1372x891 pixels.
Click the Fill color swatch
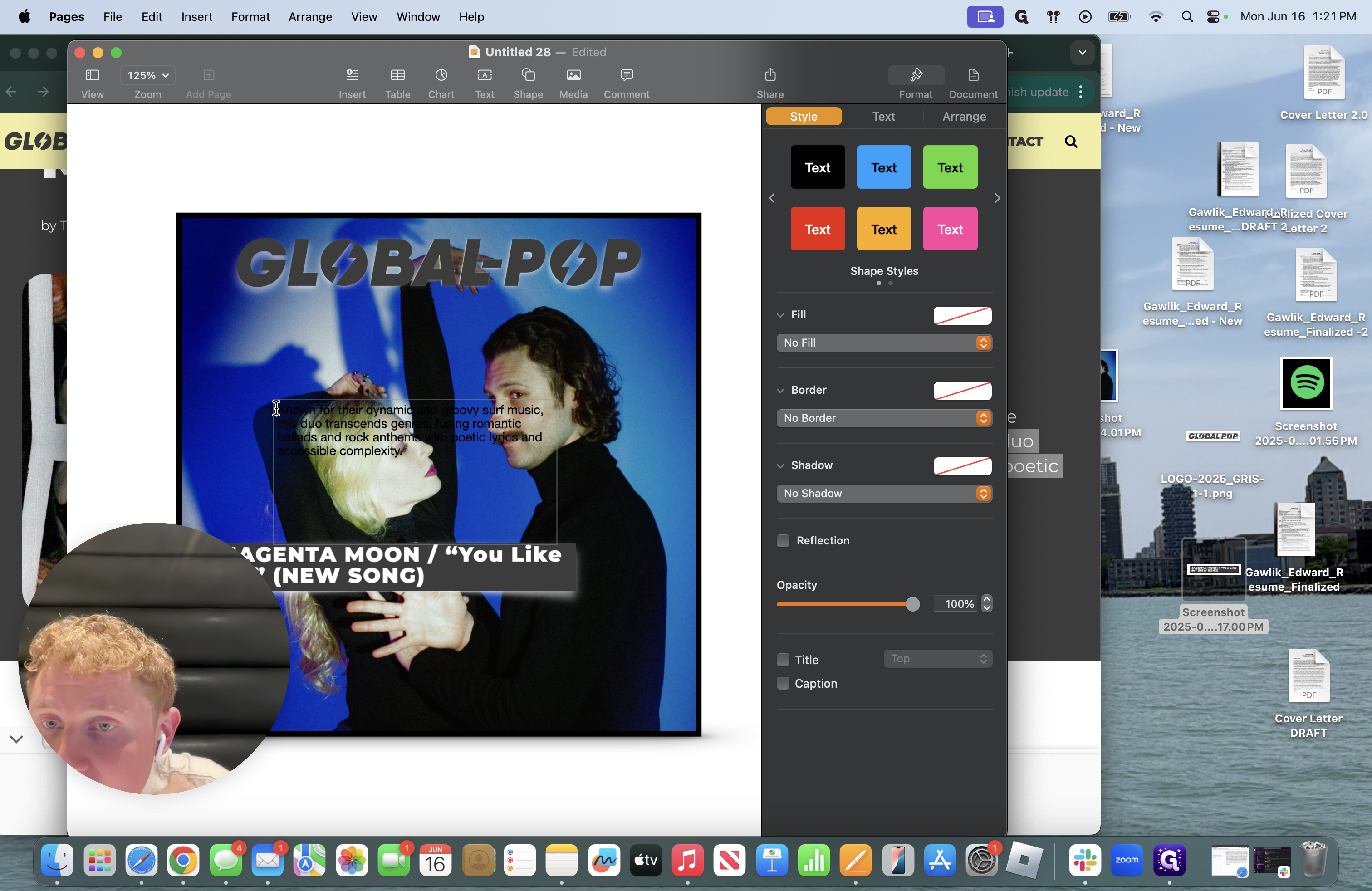[x=962, y=315]
